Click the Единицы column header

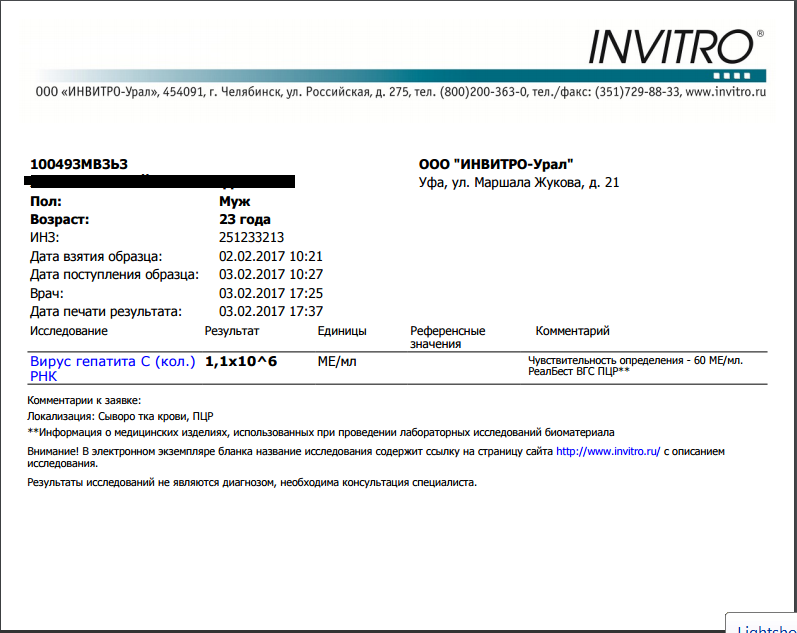coord(341,331)
